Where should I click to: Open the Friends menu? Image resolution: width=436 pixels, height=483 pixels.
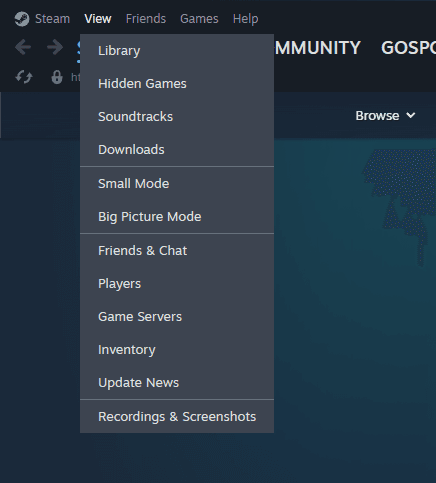pyautogui.click(x=146, y=19)
